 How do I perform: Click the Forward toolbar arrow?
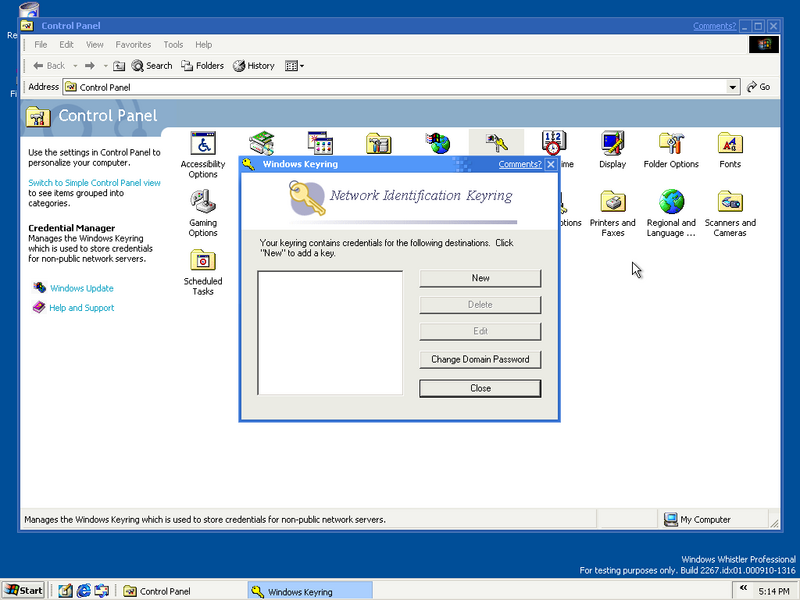[90, 66]
